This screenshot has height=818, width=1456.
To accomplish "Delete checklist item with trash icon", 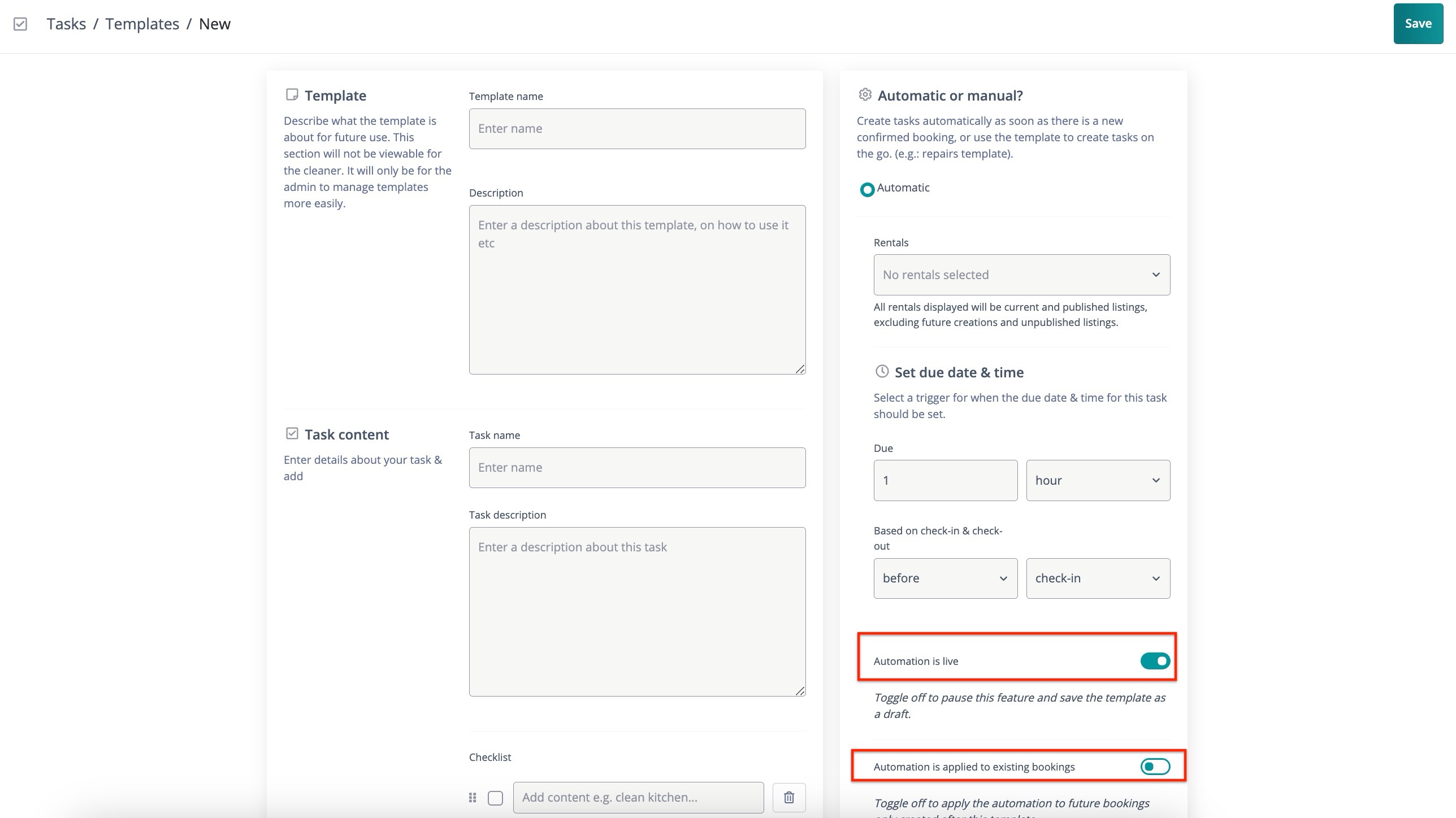I will point(789,797).
